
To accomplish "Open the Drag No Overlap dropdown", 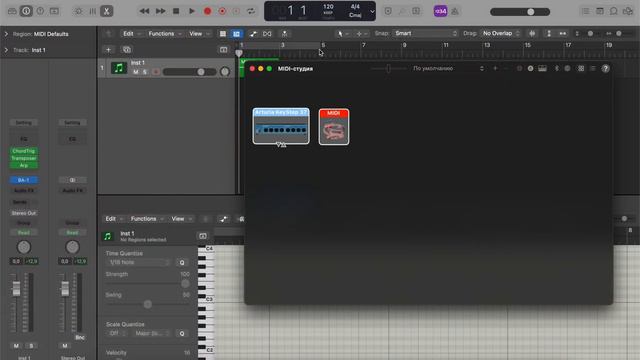I will [x=501, y=33].
